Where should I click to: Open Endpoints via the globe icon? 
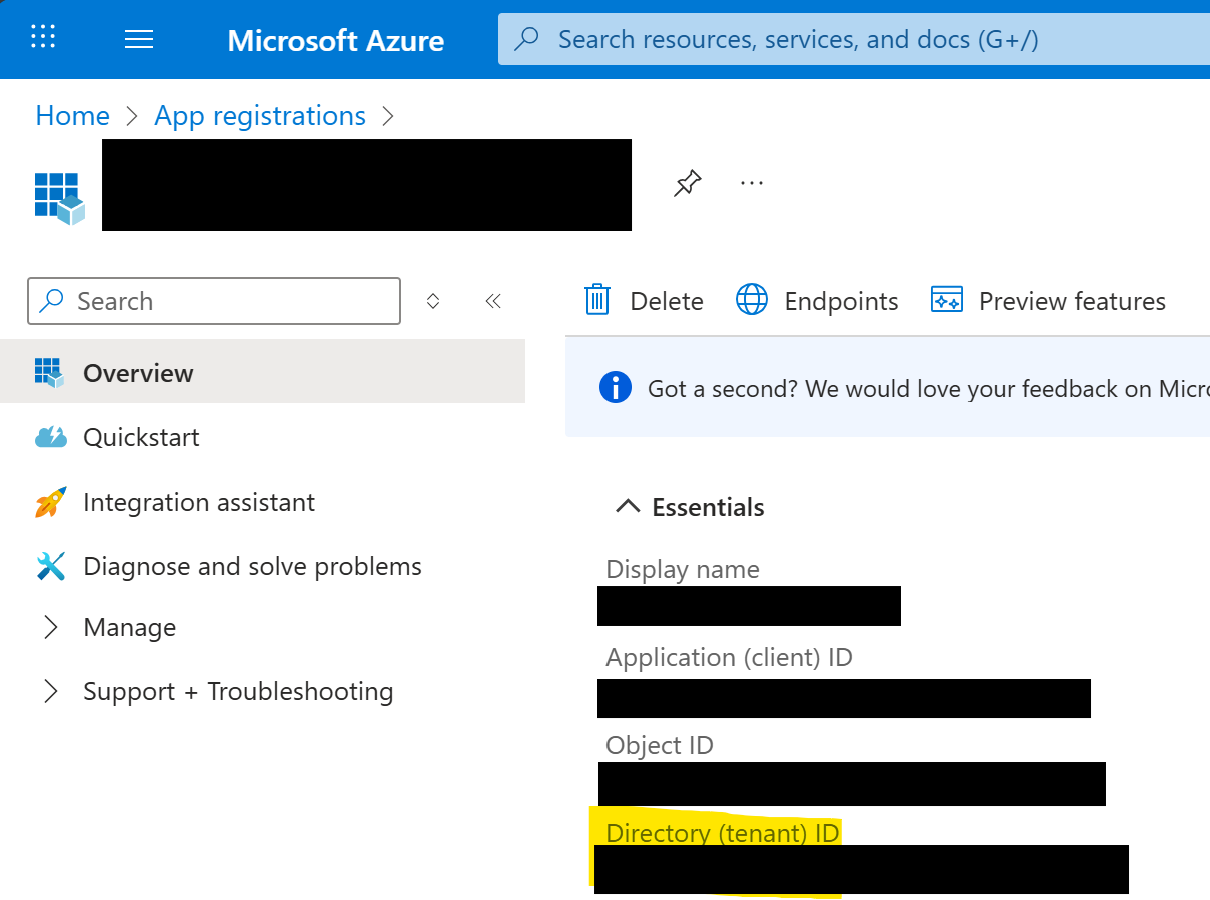[751, 299]
